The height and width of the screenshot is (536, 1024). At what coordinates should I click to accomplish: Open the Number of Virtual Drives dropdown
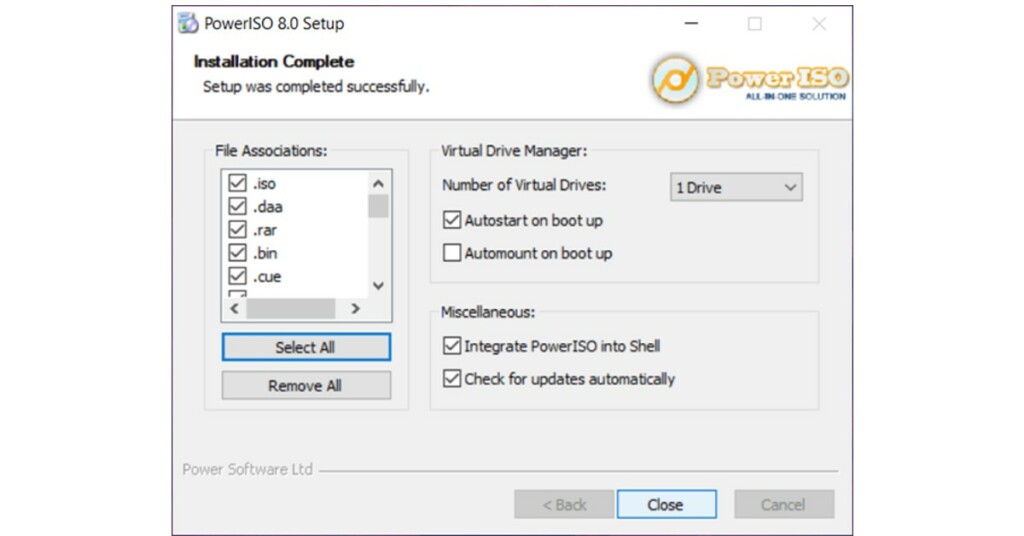click(x=736, y=187)
